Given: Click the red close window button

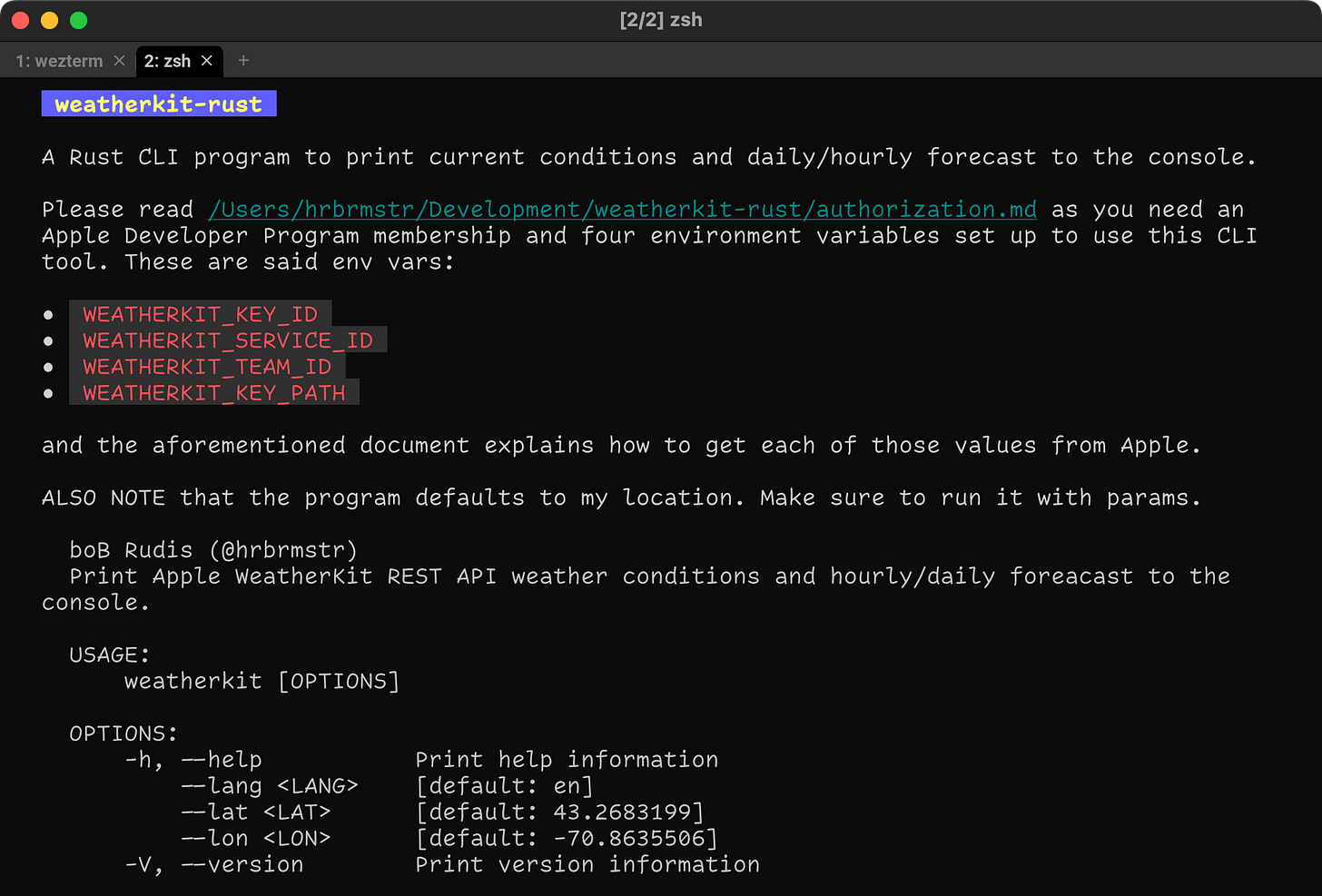Looking at the screenshot, I should pyautogui.click(x=21, y=20).
